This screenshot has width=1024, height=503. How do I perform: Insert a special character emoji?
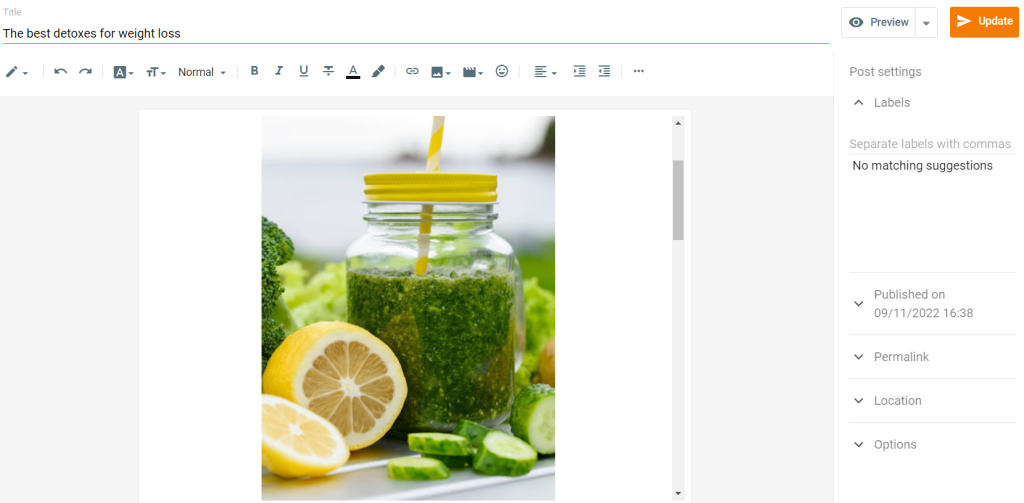click(x=502, y=71)
